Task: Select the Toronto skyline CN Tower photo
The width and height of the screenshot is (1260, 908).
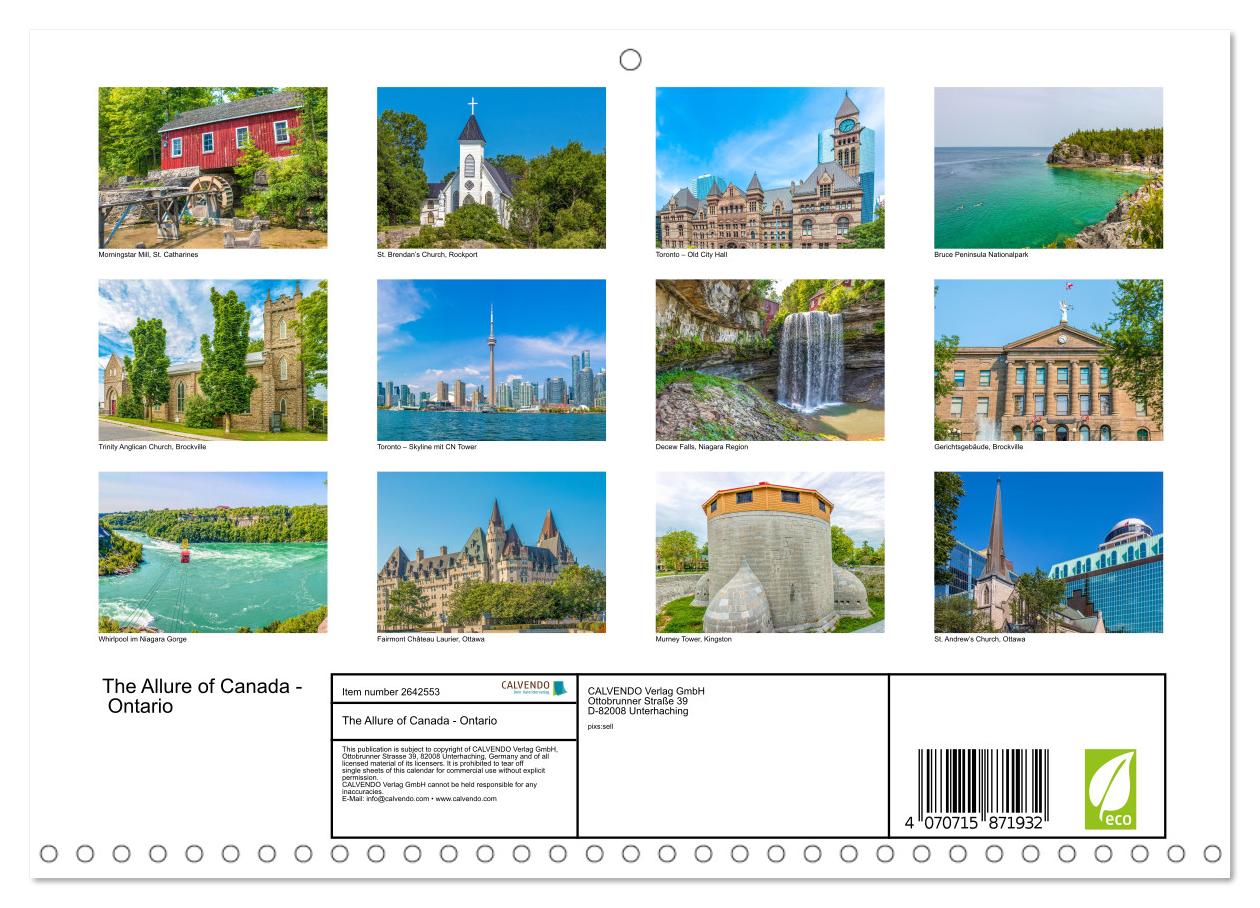Action: [x=491, y=360]
